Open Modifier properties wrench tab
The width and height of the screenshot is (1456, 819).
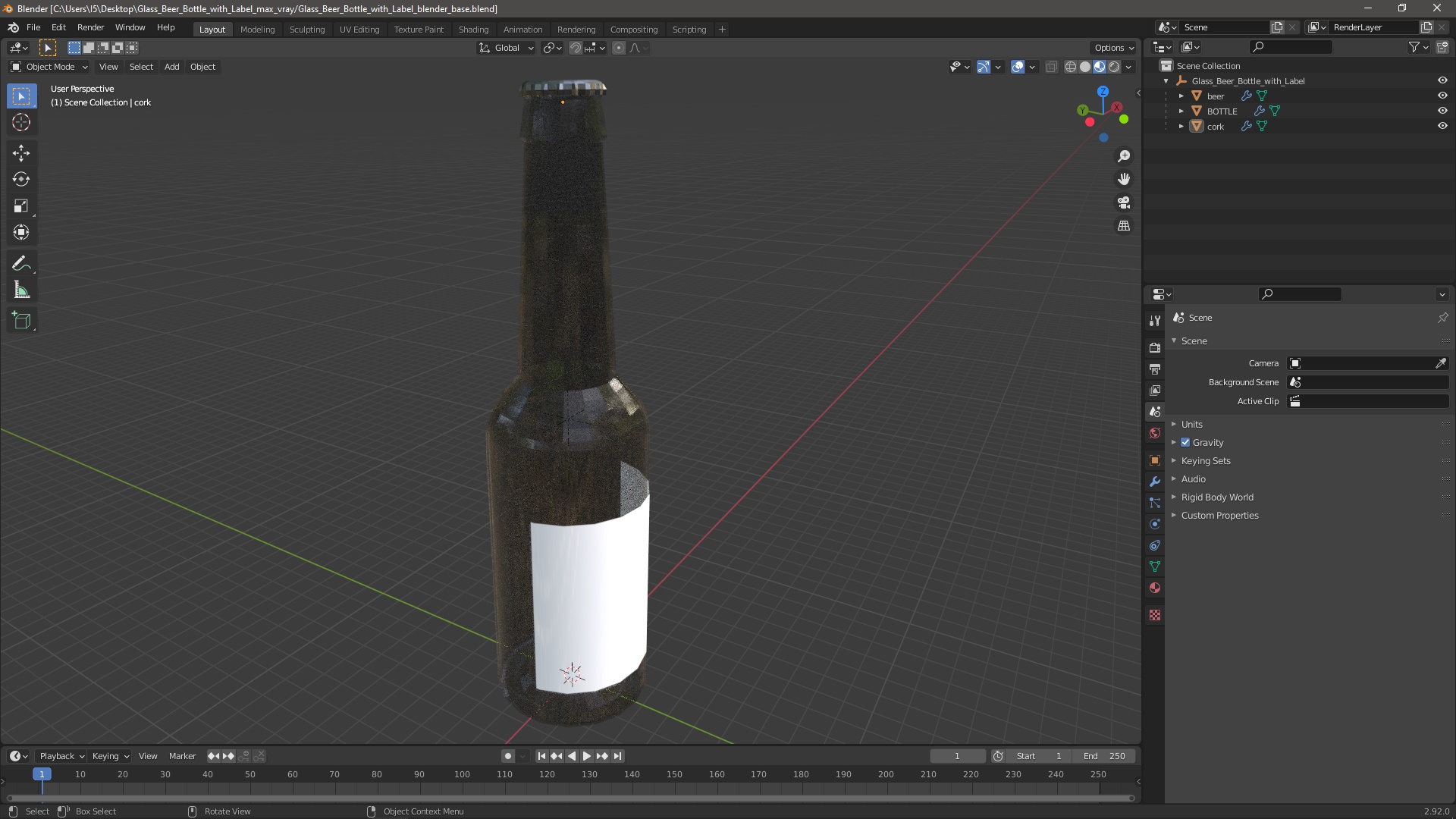1155,482
